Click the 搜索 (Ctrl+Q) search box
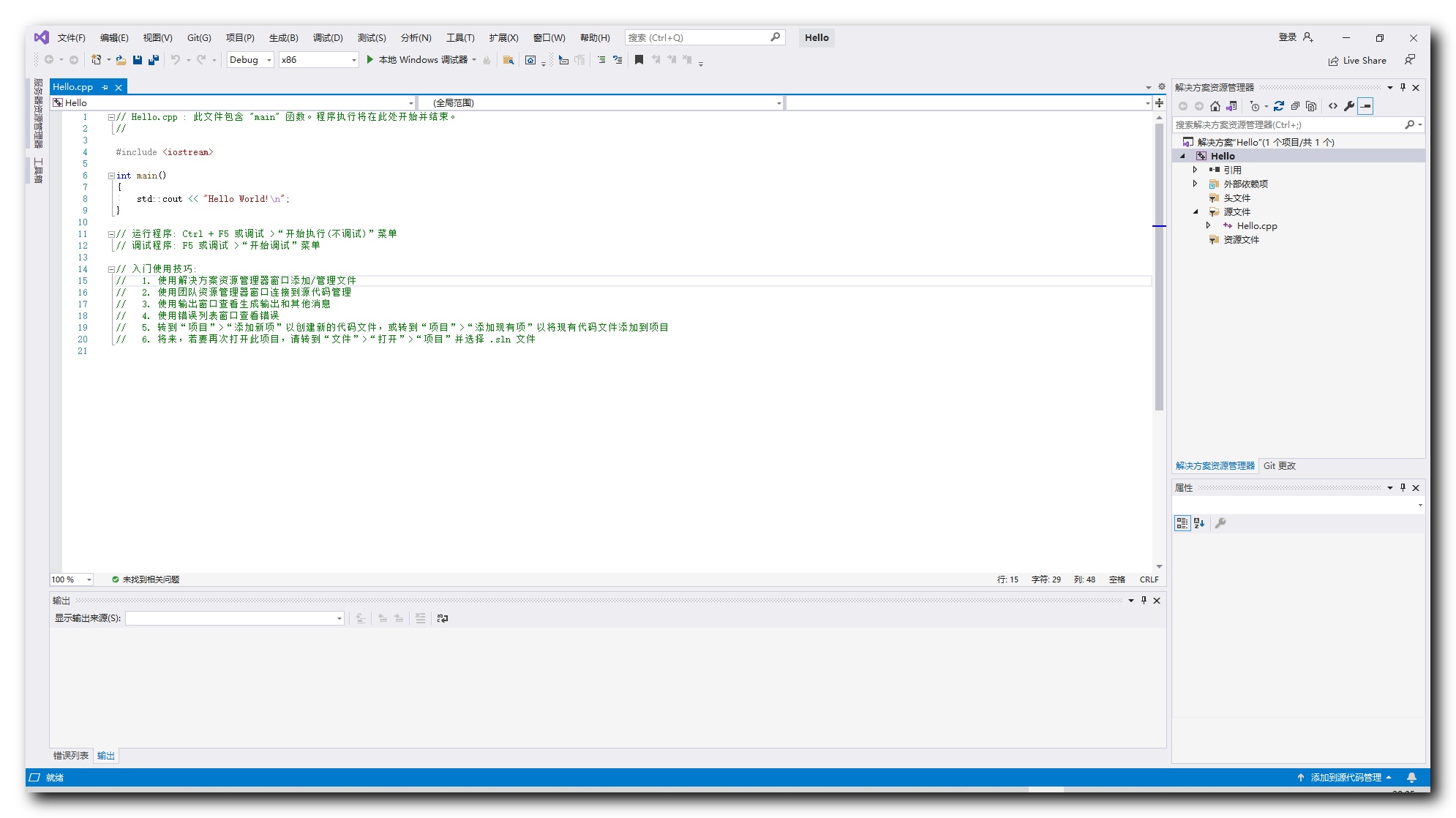Image resolution: width=1456 pixels, height=818 pixels. coord(705,37)
